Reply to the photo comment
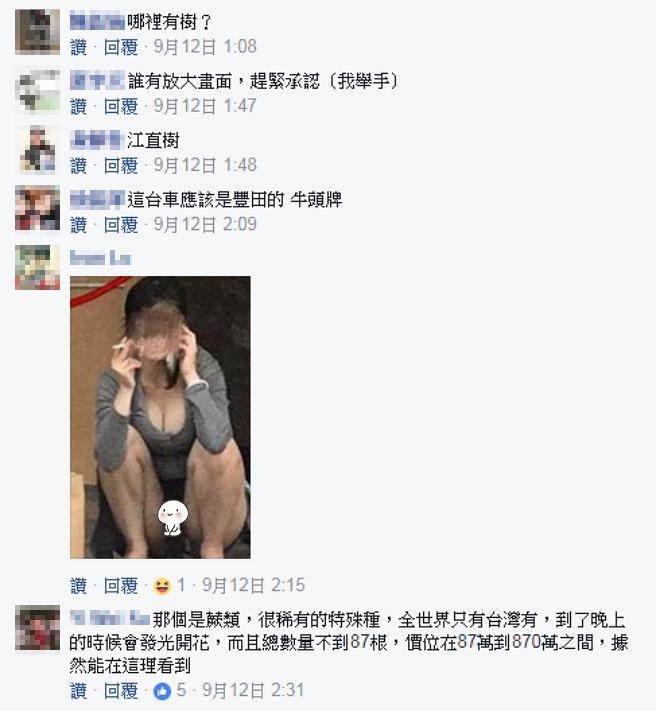 (x=121, y=585)
